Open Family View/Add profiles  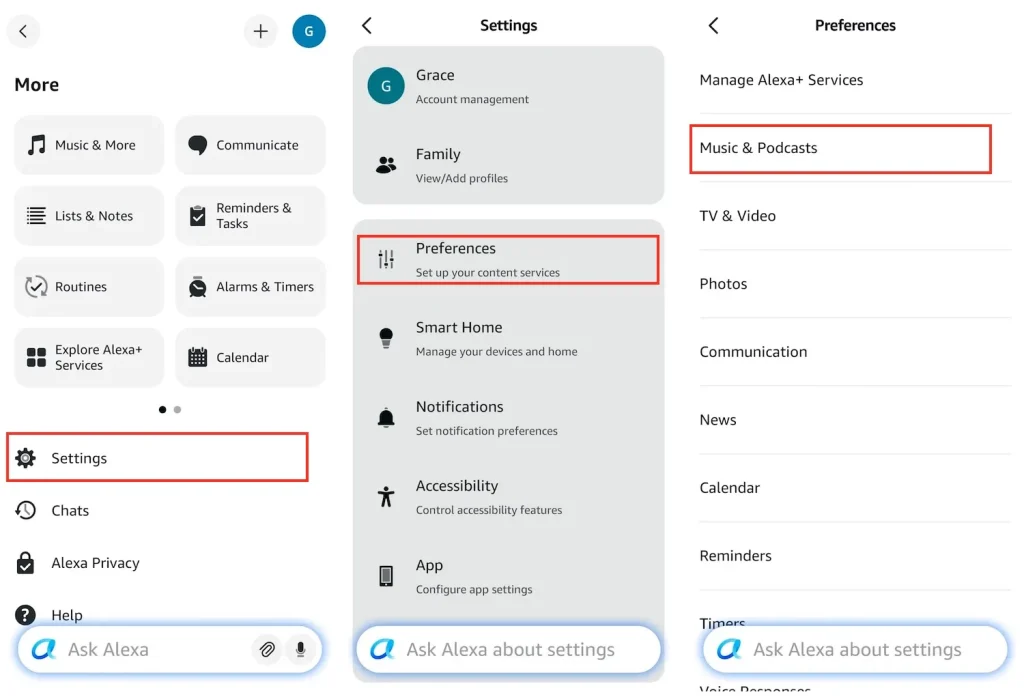(x=509, y=165)
